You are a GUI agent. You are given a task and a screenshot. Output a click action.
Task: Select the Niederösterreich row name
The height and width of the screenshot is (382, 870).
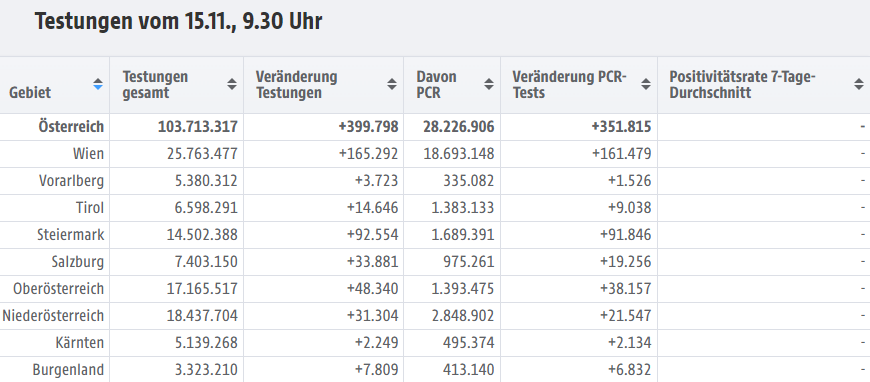53,316
